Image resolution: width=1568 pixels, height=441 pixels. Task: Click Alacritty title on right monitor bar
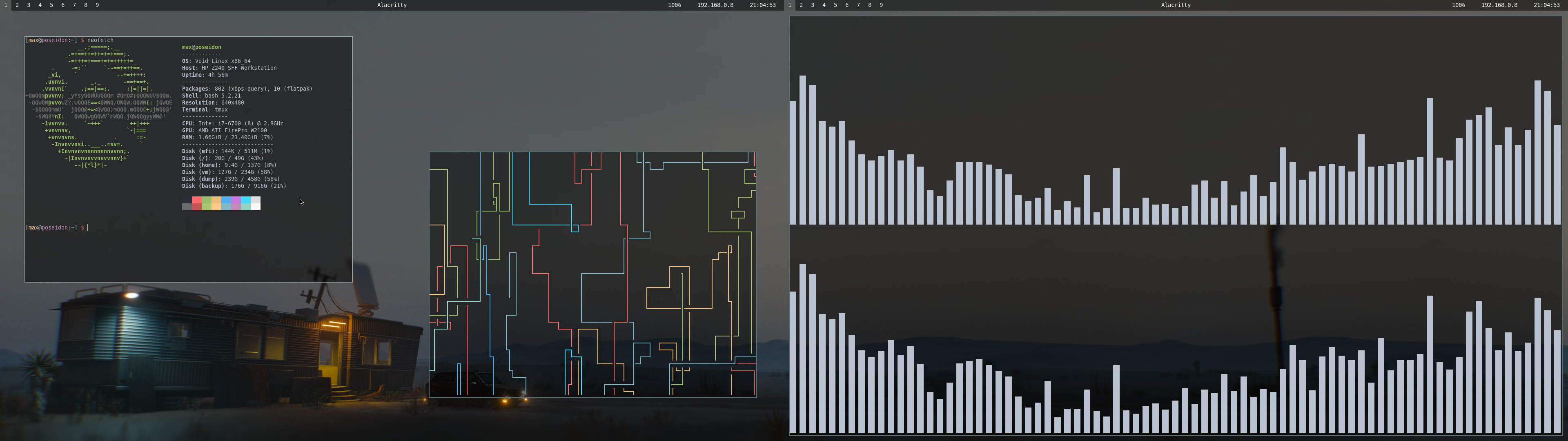pos(1176,5)
